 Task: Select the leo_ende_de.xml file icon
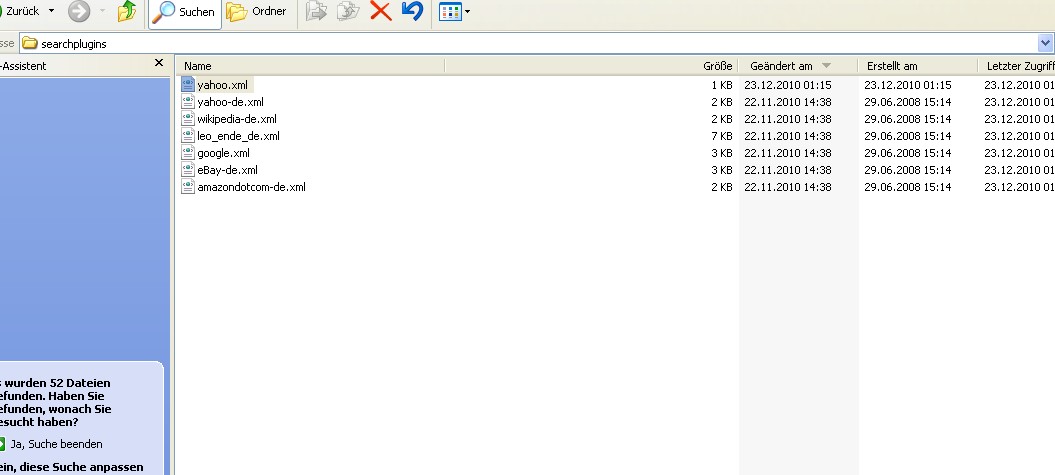tap(188, 136)
